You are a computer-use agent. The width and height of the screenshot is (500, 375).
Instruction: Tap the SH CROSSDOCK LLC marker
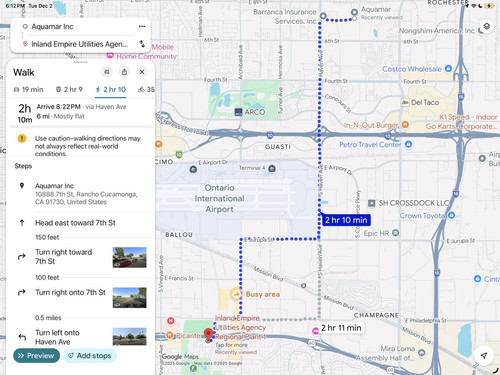coord(372,203)
